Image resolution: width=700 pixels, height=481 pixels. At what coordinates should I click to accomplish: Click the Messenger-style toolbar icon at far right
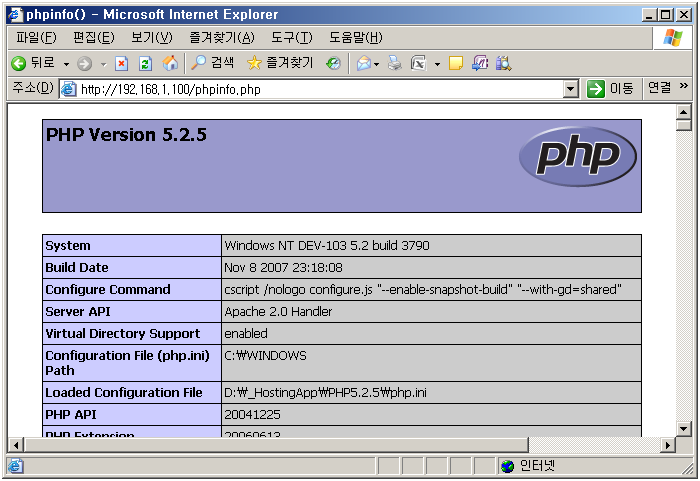pyautogui.click(x=503, y=63)
